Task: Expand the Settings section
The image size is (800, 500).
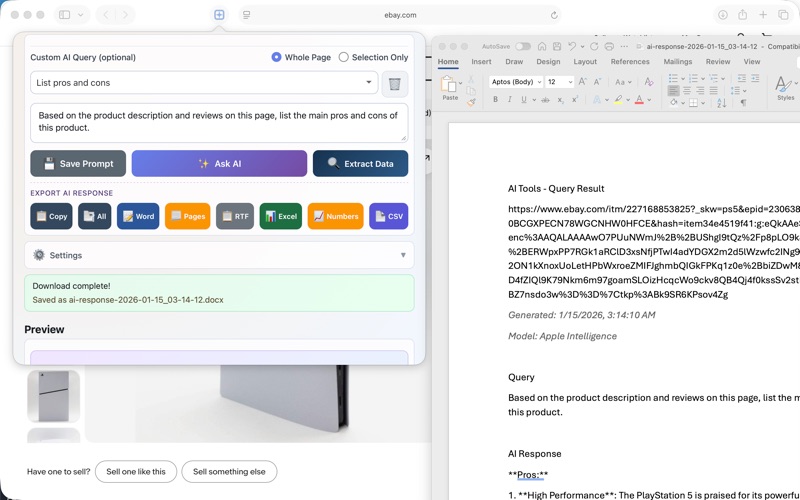Action: (219, 255)
